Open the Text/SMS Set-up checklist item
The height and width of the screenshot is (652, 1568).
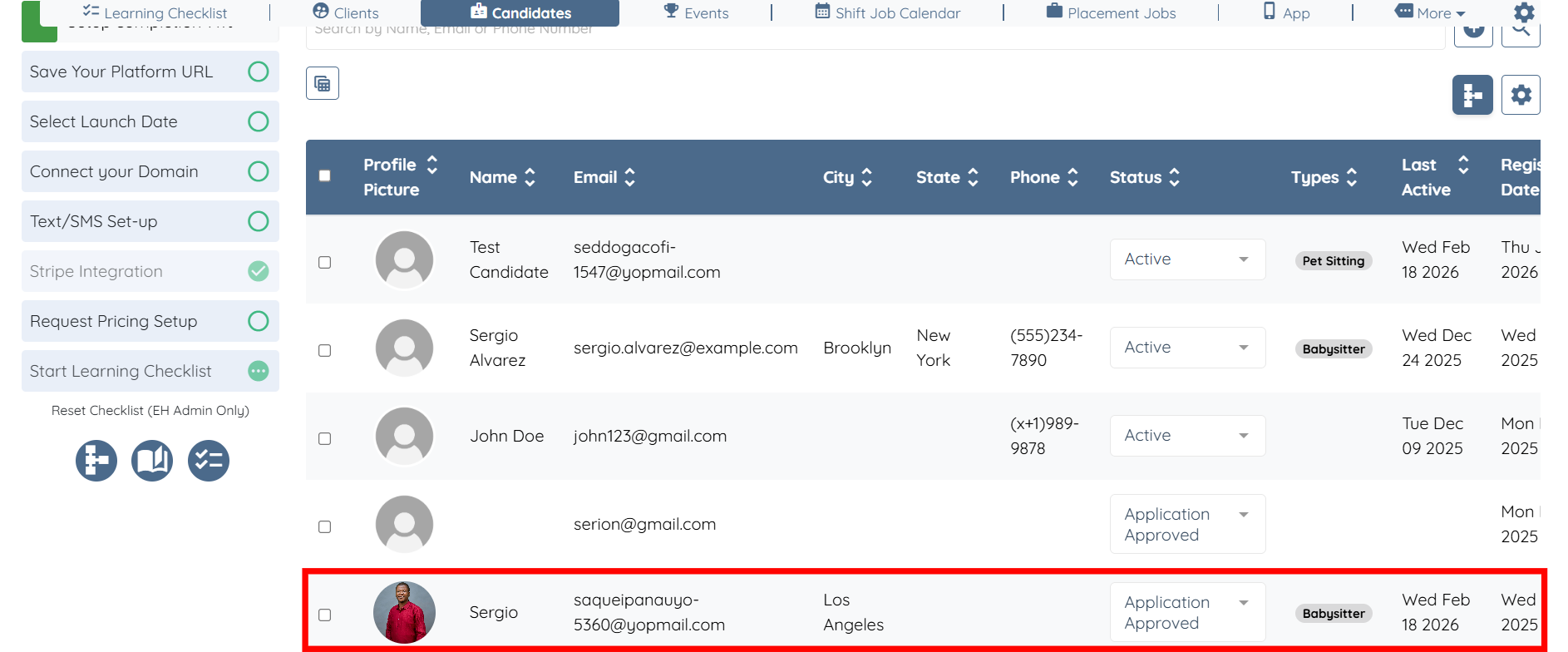pyautogui.click(x=150, y=221)
